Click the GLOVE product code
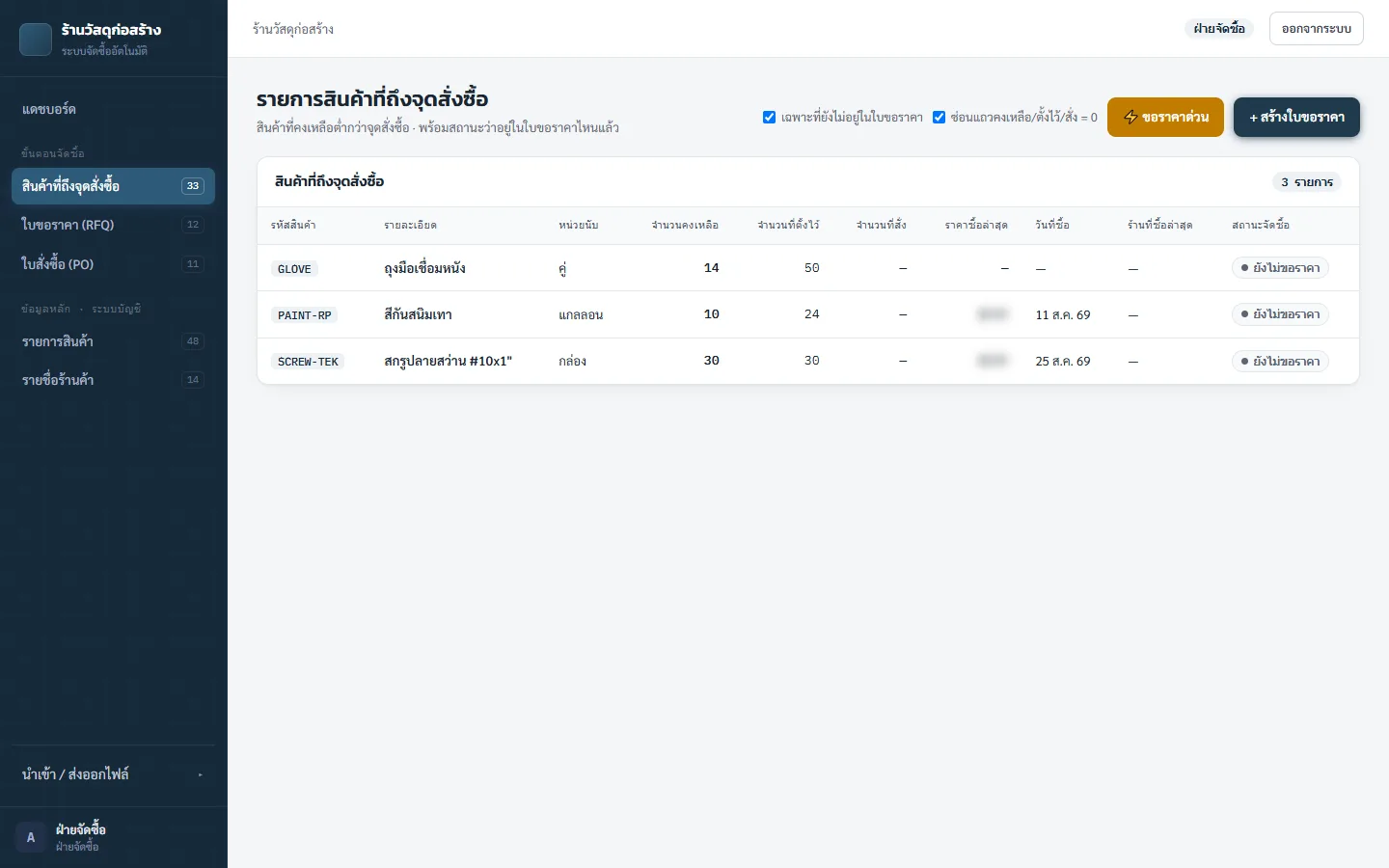The image size is (1389, 868). (294, 269)
